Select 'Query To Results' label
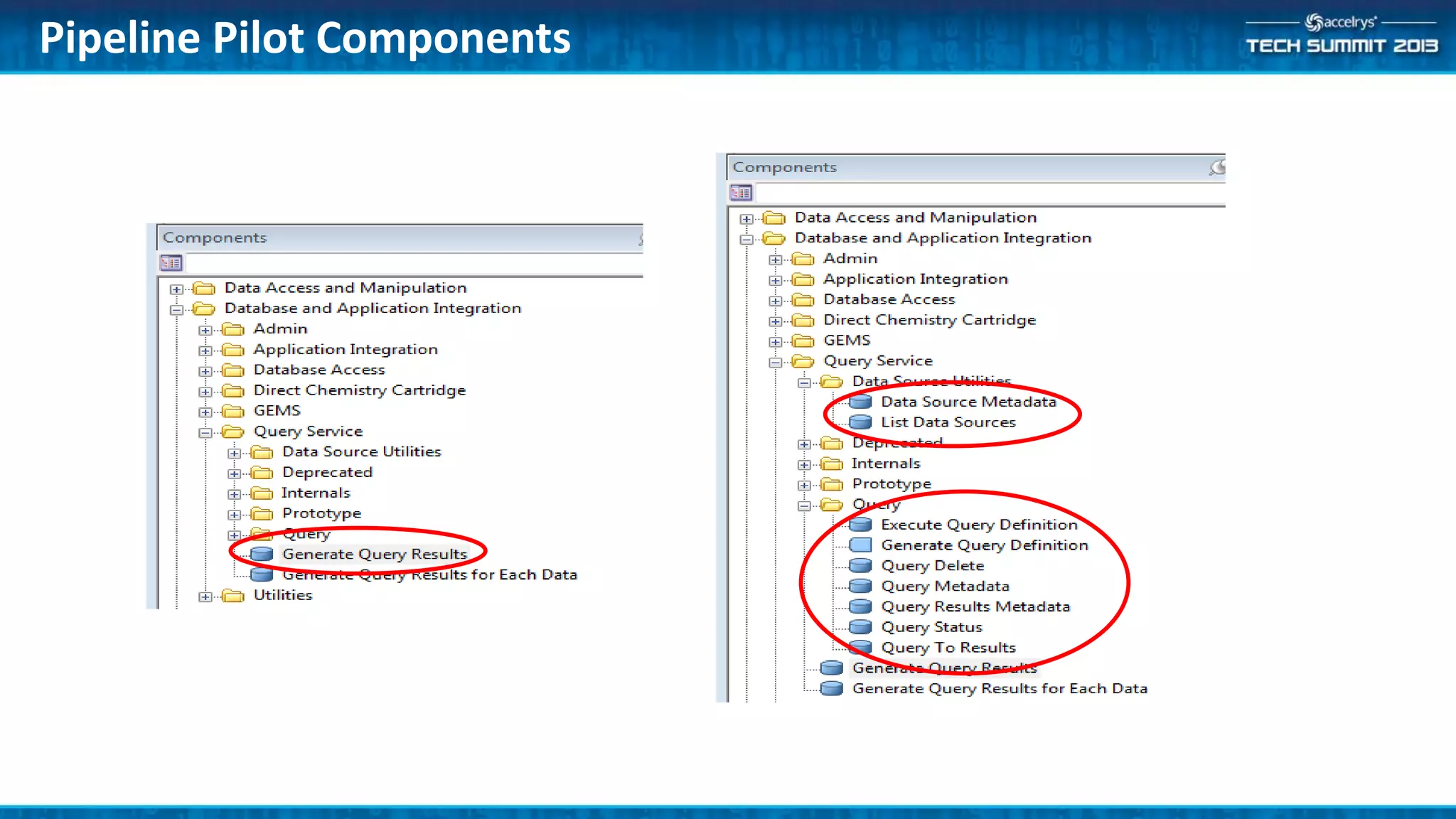1456x819 pixels. pos(948,648)
